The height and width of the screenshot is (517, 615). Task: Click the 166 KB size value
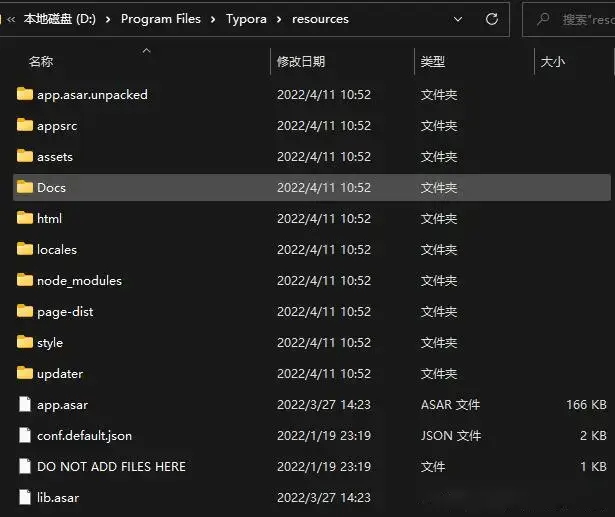(x=586, y=404)
